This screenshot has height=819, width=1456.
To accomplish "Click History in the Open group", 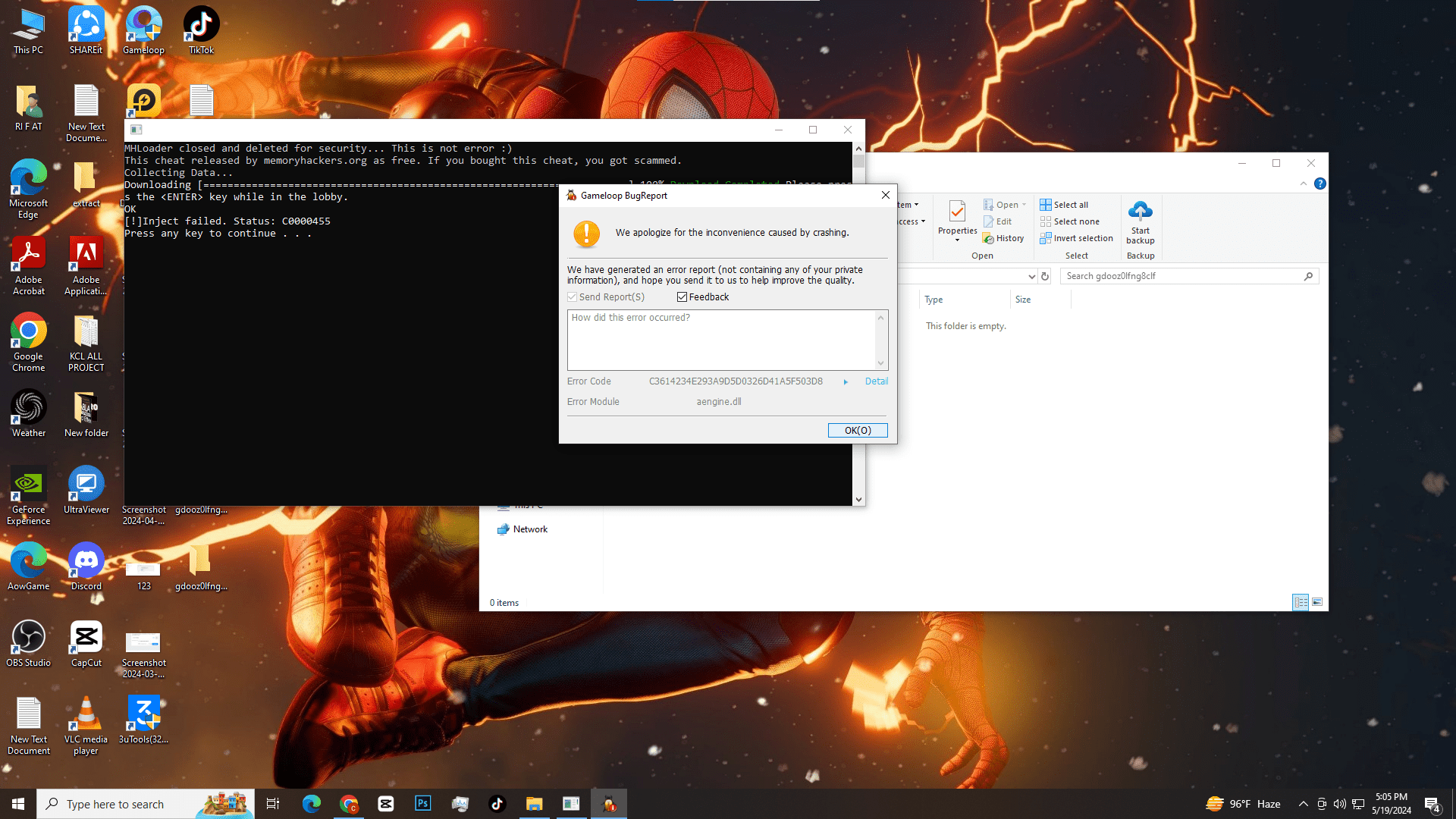I will pos(1003,238).
